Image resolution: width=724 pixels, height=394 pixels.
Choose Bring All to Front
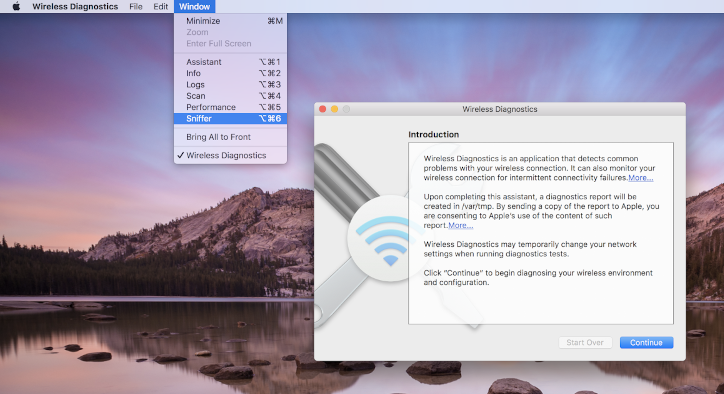coord(230,137)
